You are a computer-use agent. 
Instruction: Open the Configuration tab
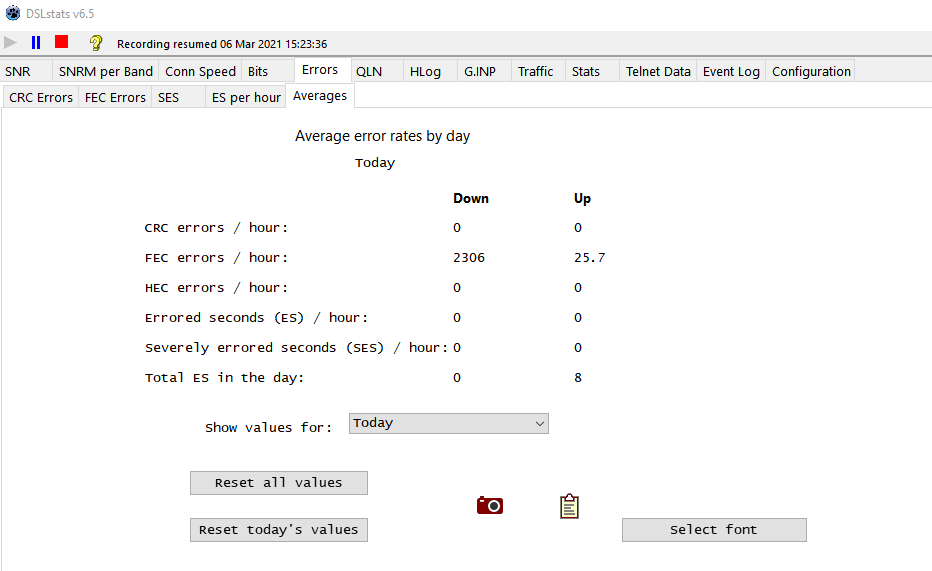(811, 71)
